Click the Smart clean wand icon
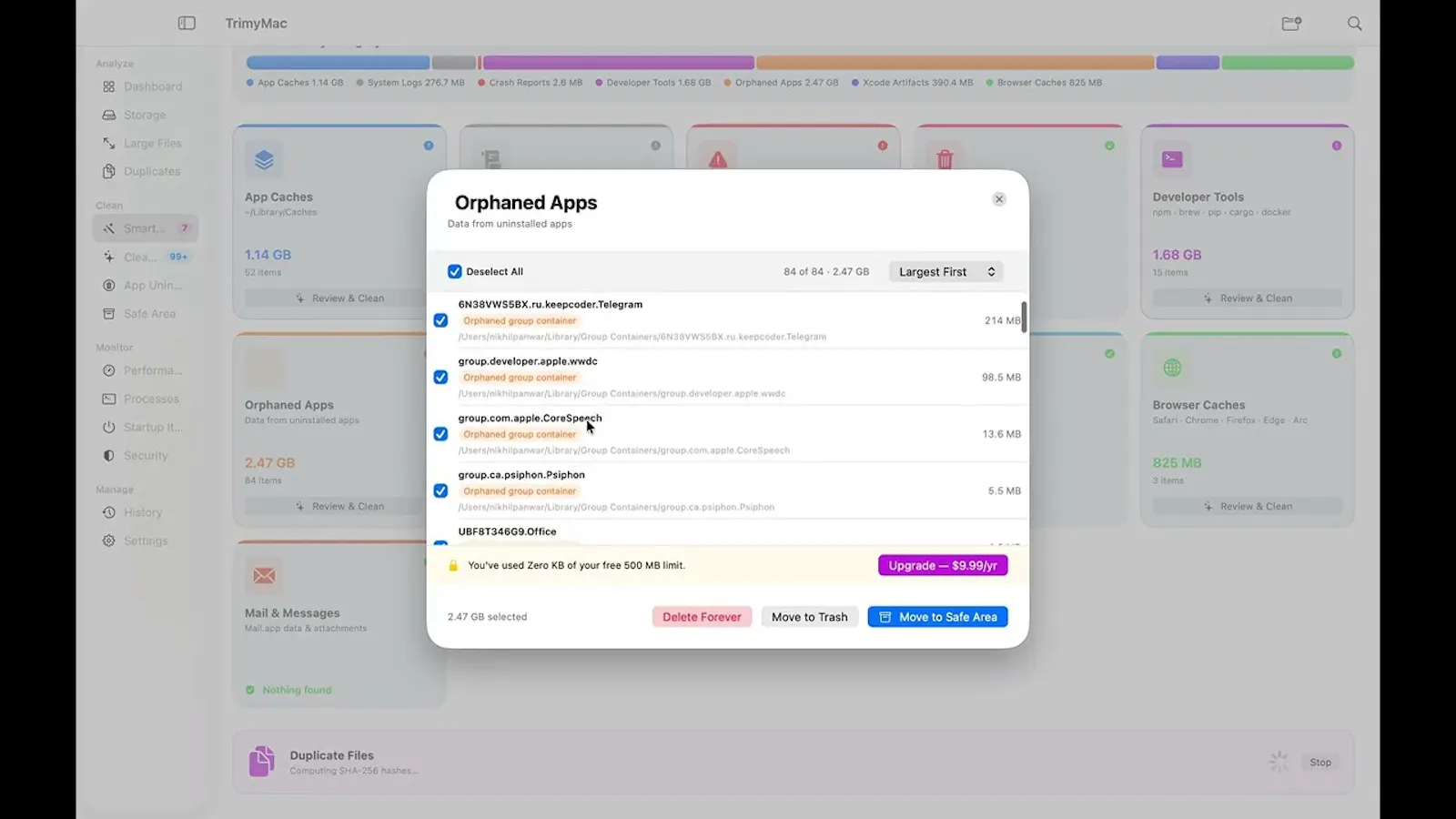 [109, 228]
